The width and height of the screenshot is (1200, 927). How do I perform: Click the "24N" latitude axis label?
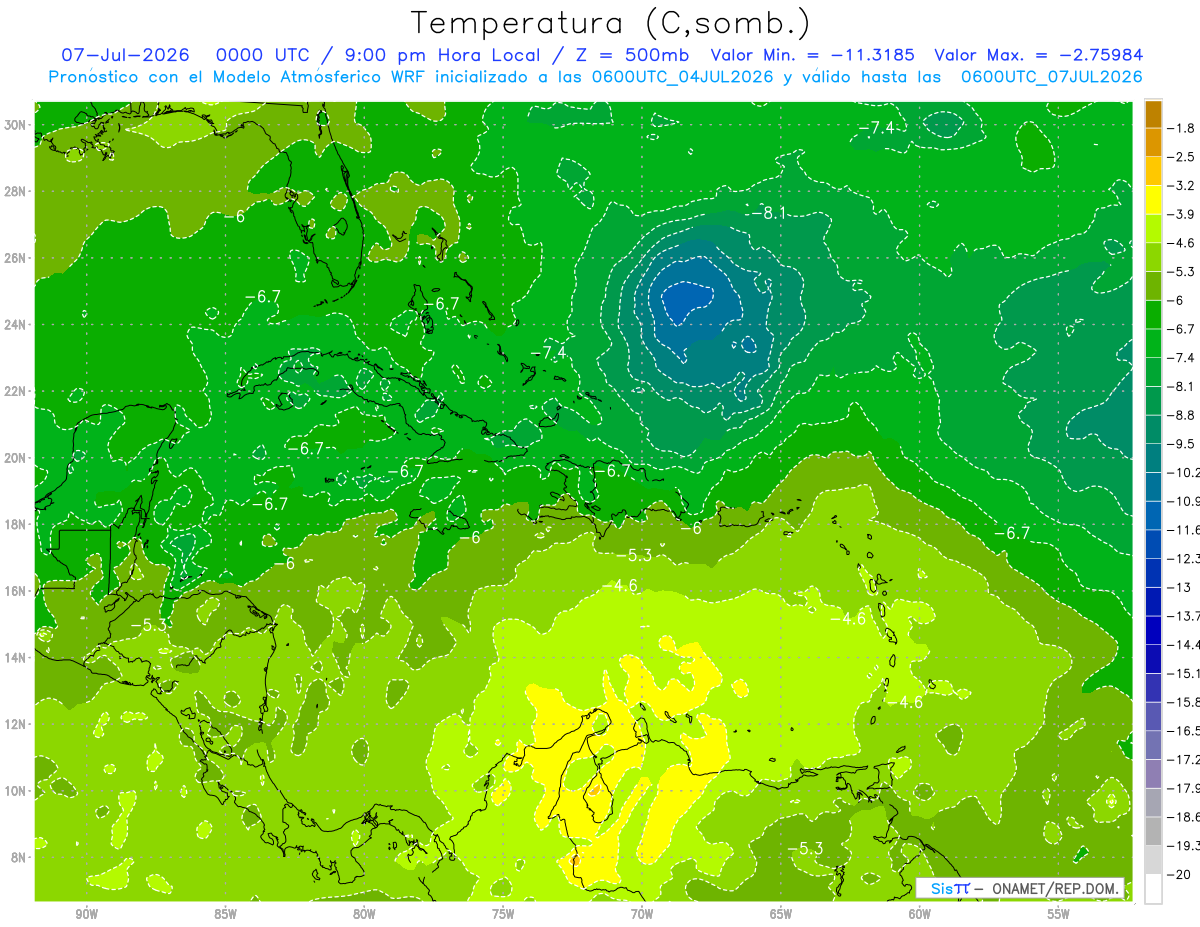(16, 324)
